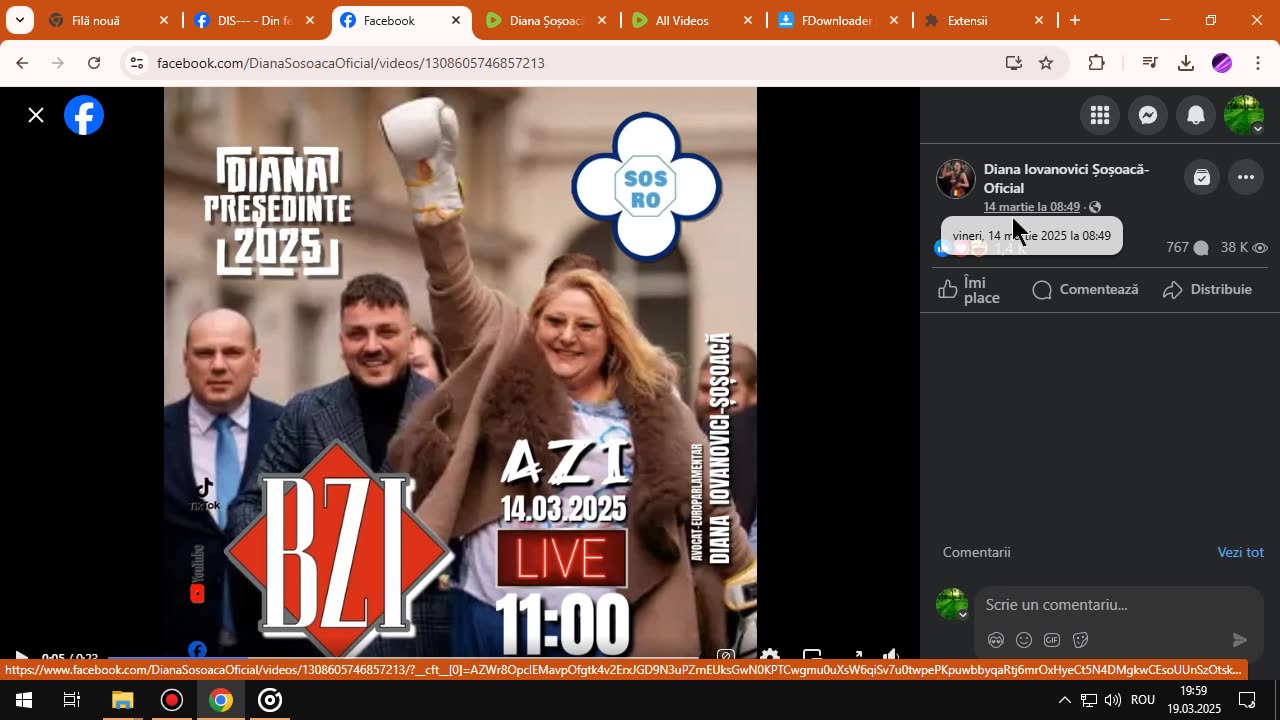
Task: Like the video with Îmi place
Action: (x=970, y=290)
